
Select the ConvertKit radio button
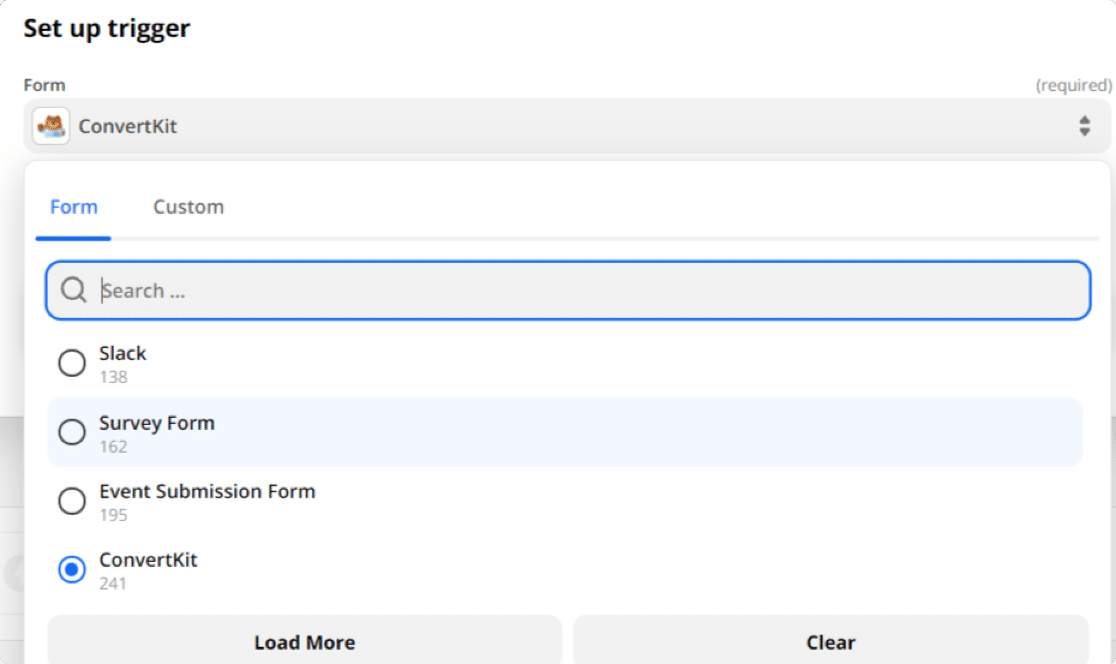coord(72,569)
